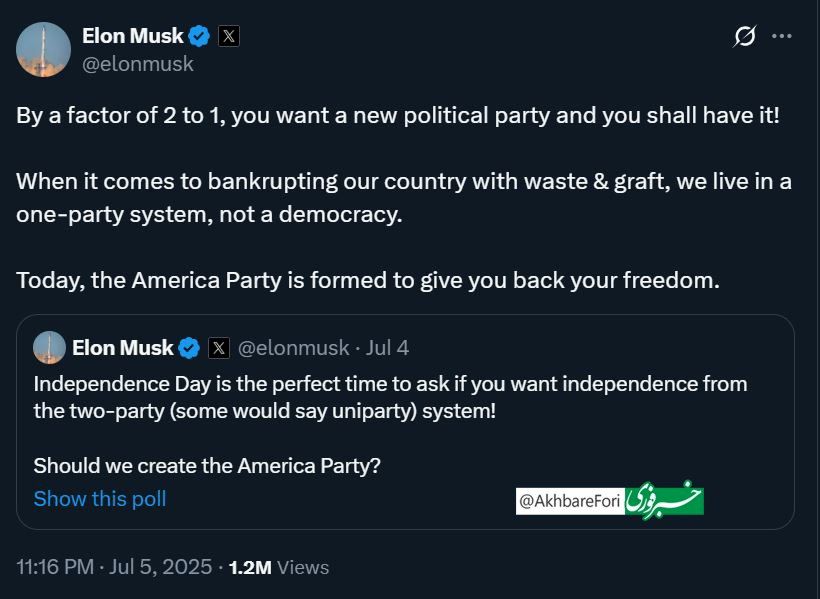Click the @AkhbareFori watermark label
The width and height of the screenshot is (820, 599).
[570, 502]
